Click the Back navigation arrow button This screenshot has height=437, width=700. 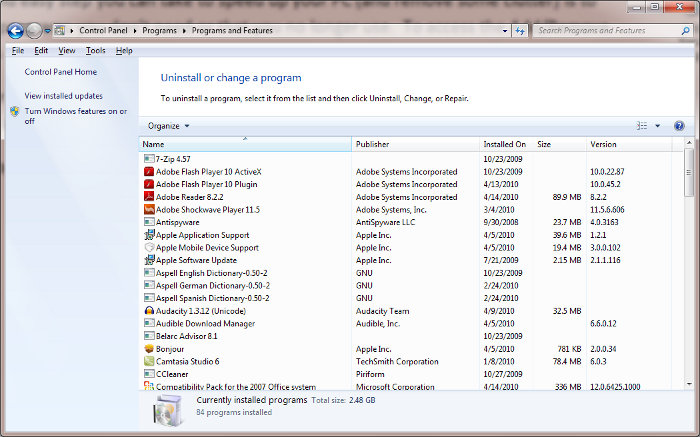[x=16, y=31]
